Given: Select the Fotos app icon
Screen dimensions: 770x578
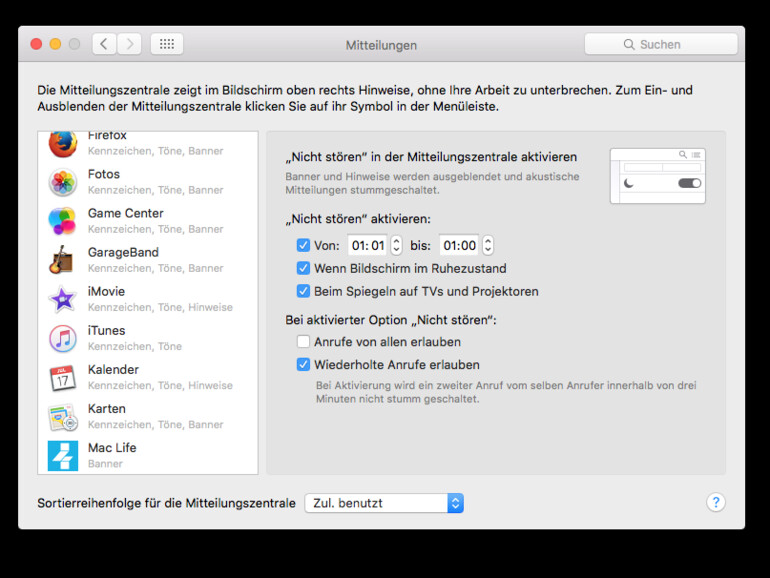Looking at the screenshot, I should [x=63, y=182].
